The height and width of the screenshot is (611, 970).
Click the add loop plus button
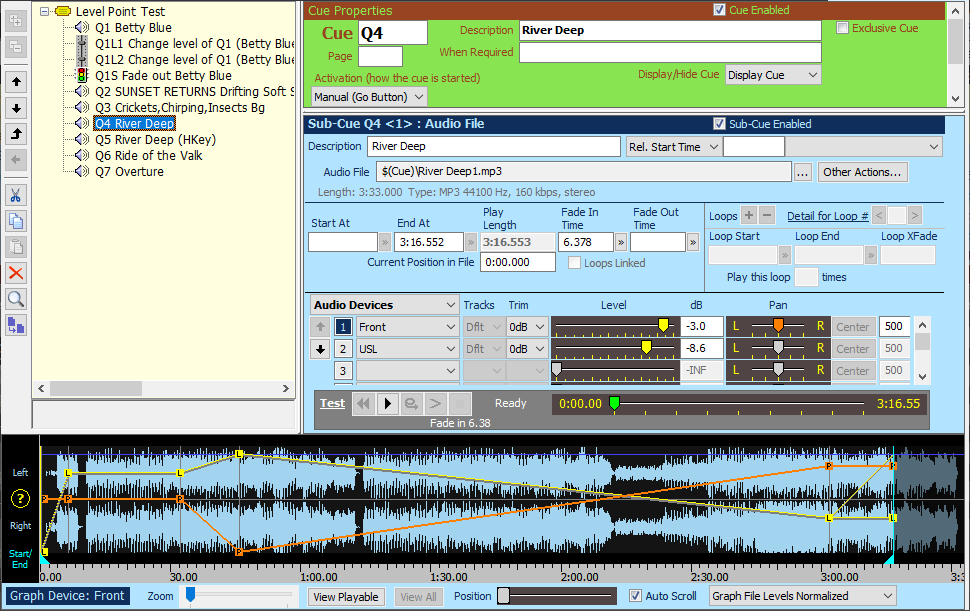coord(749,215)
